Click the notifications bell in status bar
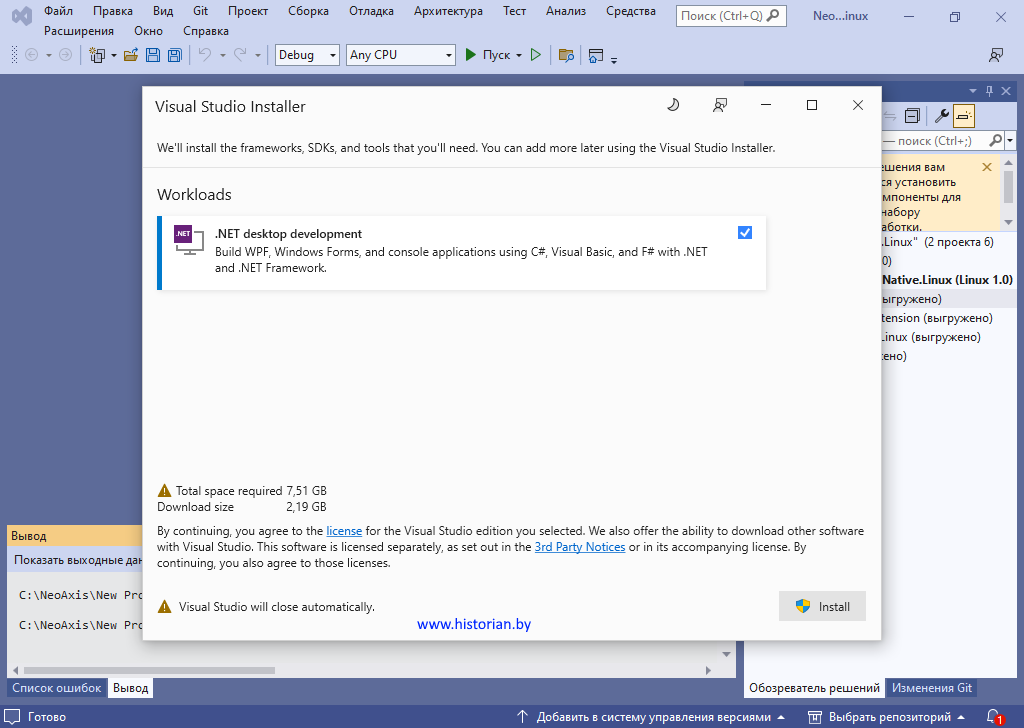The height and width of the screenshot is (728, 1024). (x=994, y=717)
